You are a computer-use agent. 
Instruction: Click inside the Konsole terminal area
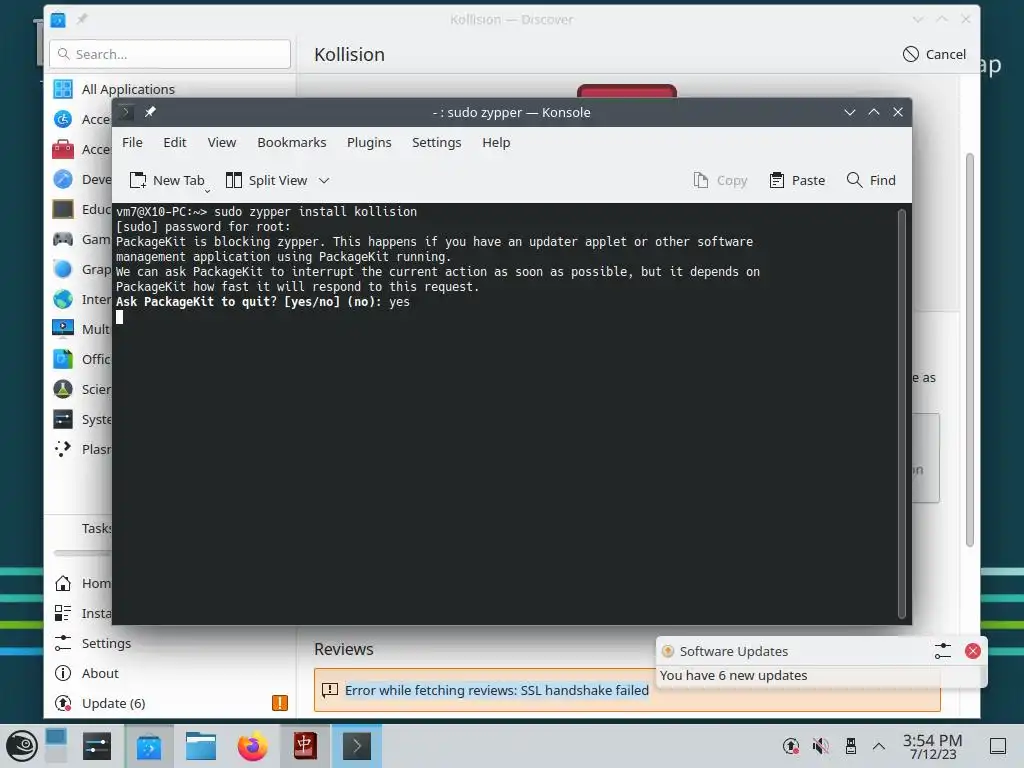[504, 413]
